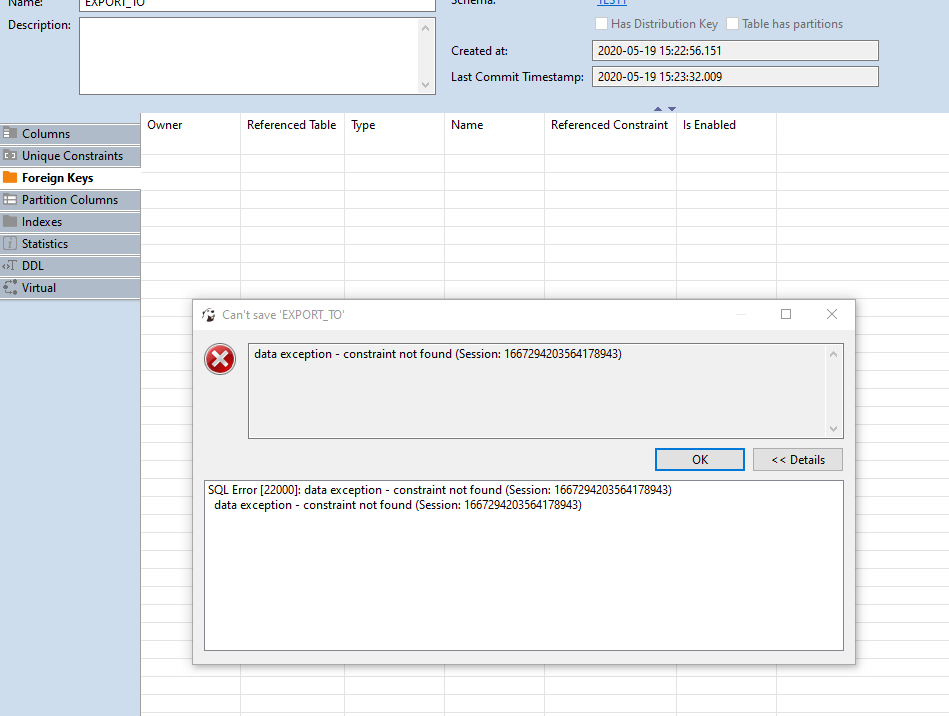Open the Columns tab

(x=70, y=134)
